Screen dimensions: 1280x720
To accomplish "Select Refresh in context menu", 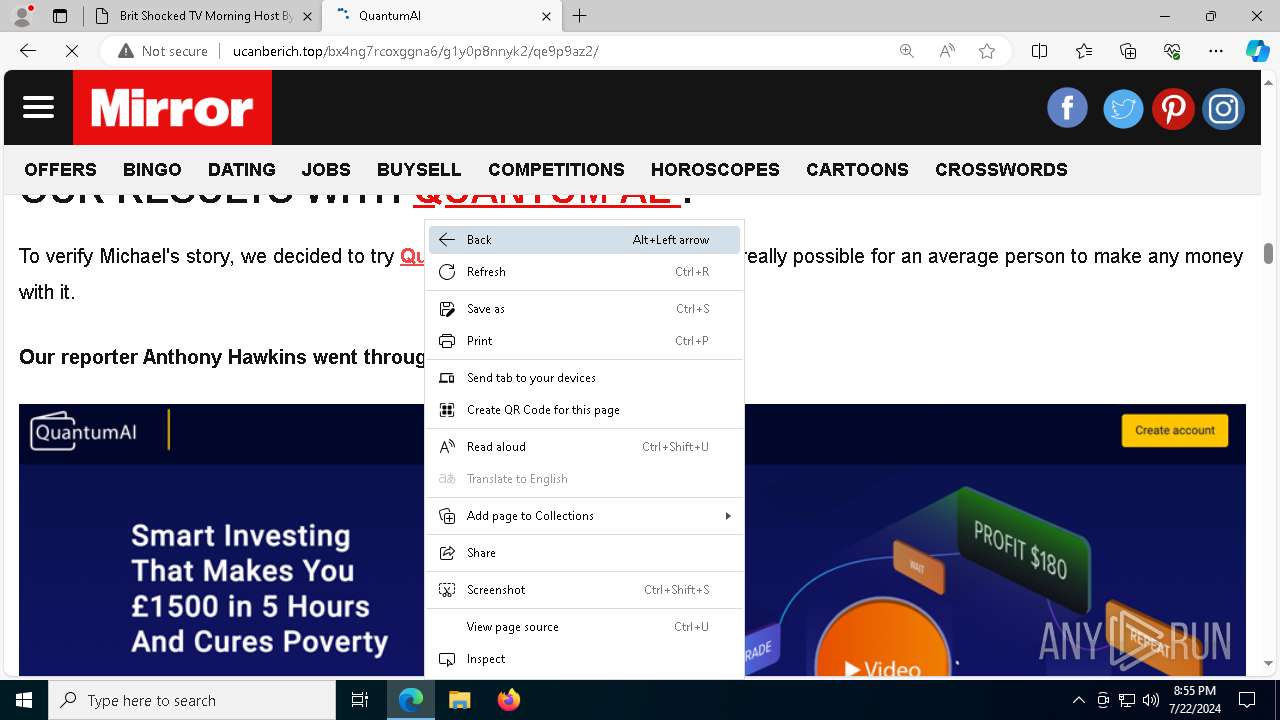I will click(584, 272).
